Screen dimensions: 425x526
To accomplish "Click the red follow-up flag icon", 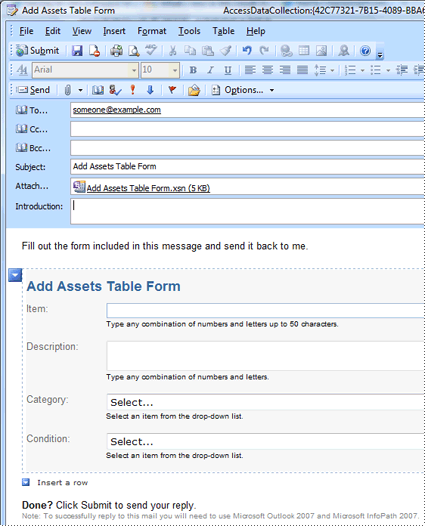I will (x=172, y=90).
